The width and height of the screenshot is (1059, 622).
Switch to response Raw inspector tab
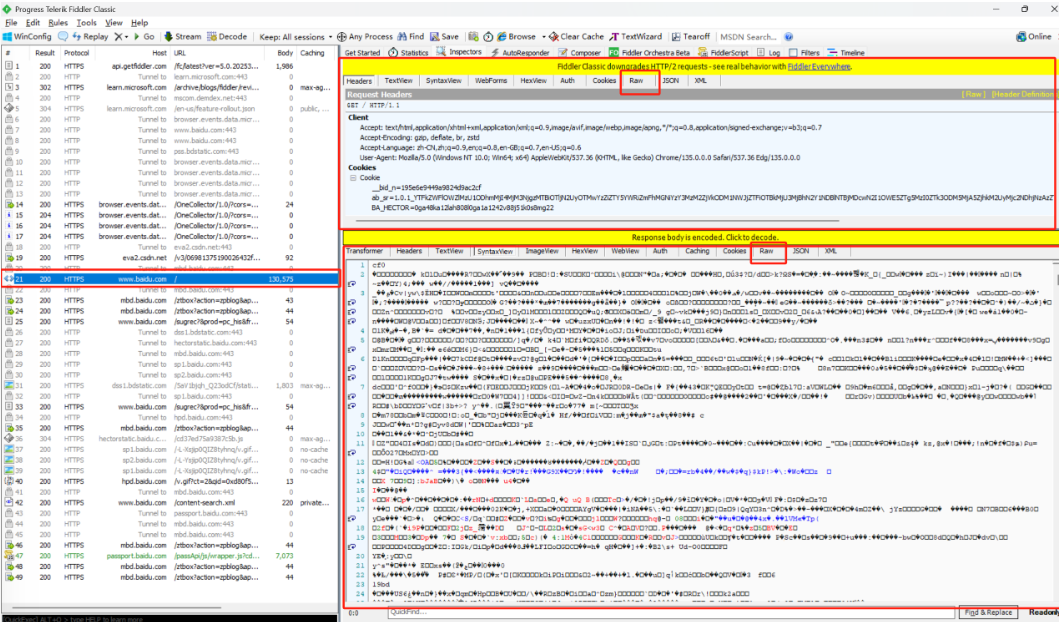766,251
